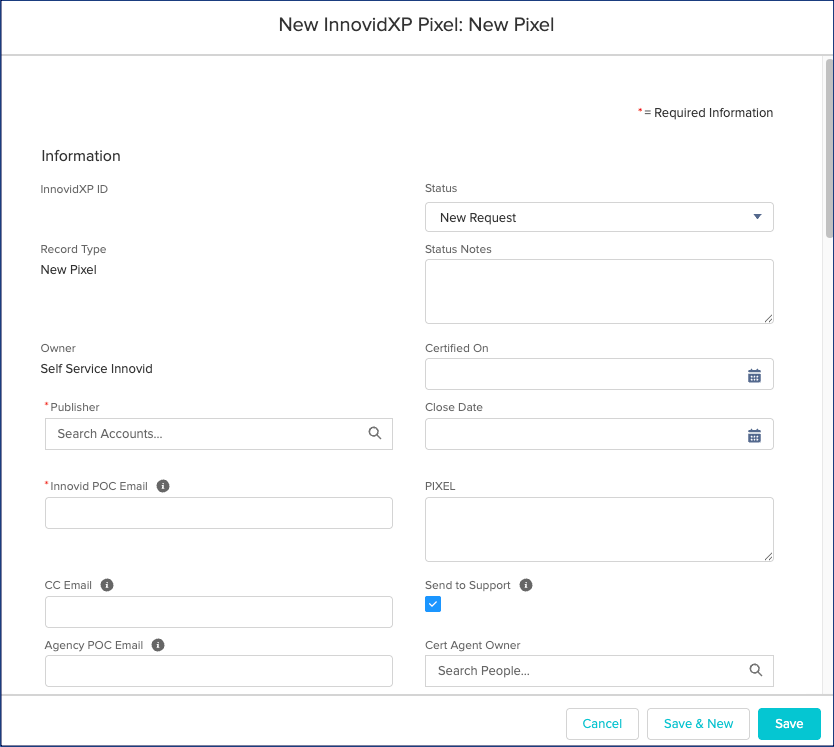Focus the Cert Agent Owner search field

tap(599, 671)
